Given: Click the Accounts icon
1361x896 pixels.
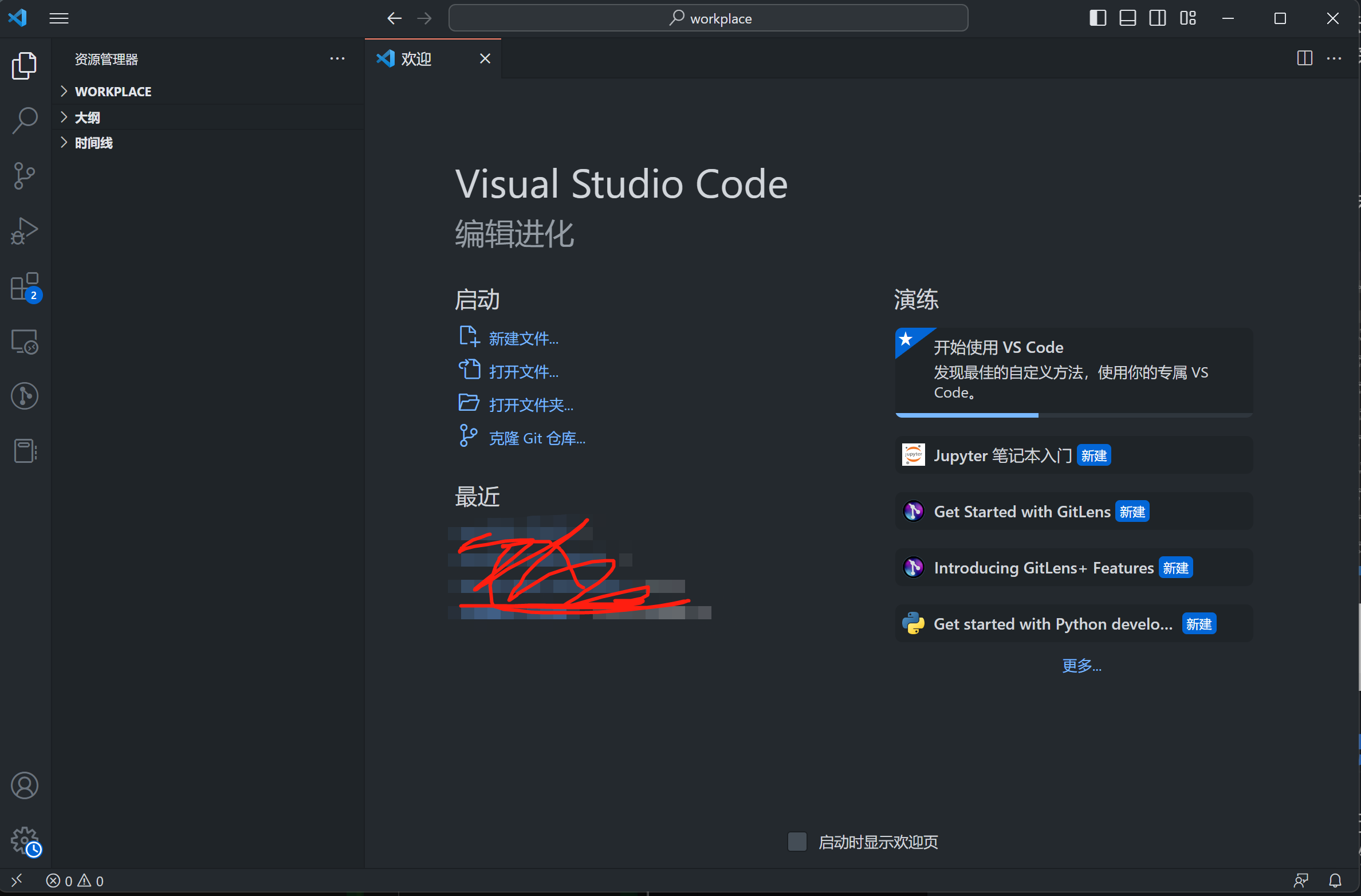Looking at the screenshot, I should pyautogui.click(x=25, y=785).
